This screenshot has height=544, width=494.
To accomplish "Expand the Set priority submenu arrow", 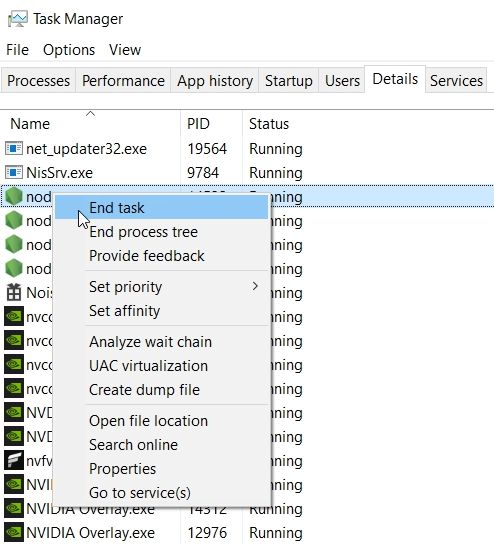I will tap(255, 286).
